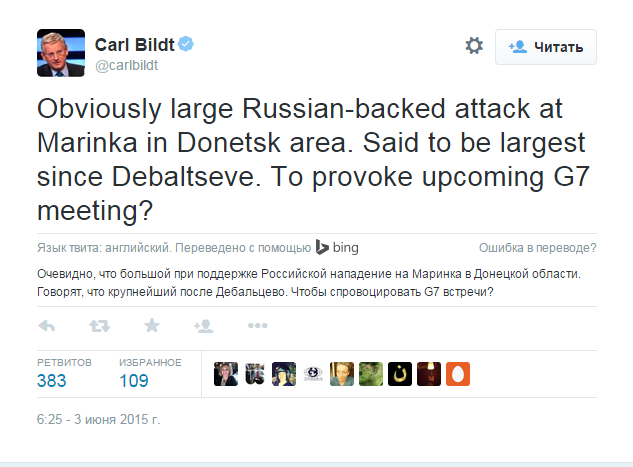View the 383 retweets list
The height and width of the screenshot is (467, 633).
[52, 380]
